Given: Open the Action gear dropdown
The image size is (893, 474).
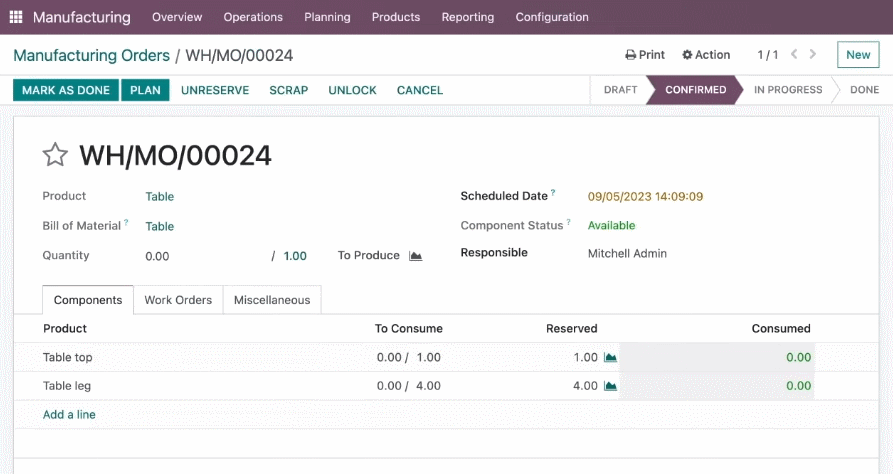Looking at the screenshot, I should click(x=706, y=55).
